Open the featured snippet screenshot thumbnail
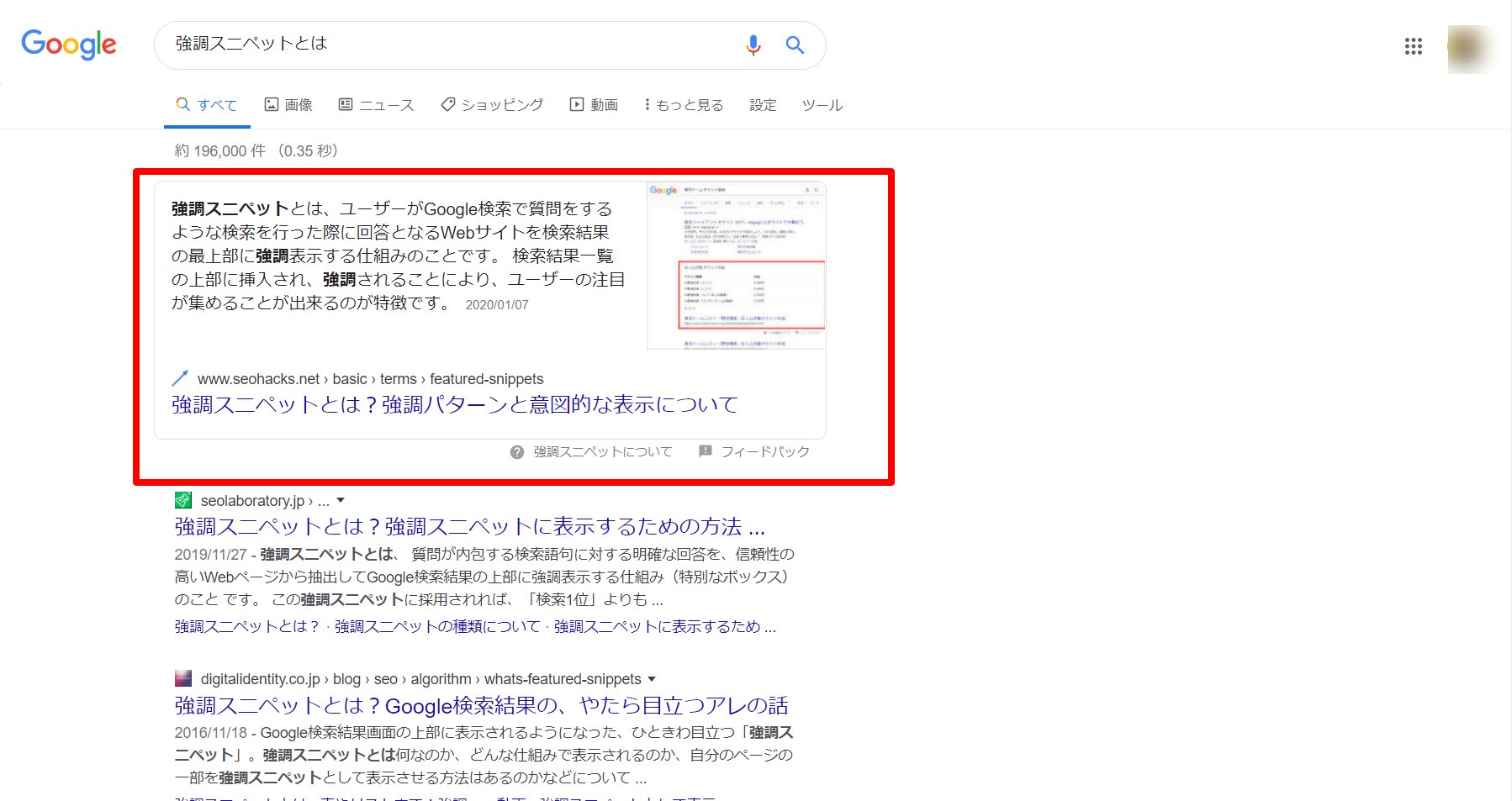The height and width of the screenshot is (801, 1512). click(736, 266)
